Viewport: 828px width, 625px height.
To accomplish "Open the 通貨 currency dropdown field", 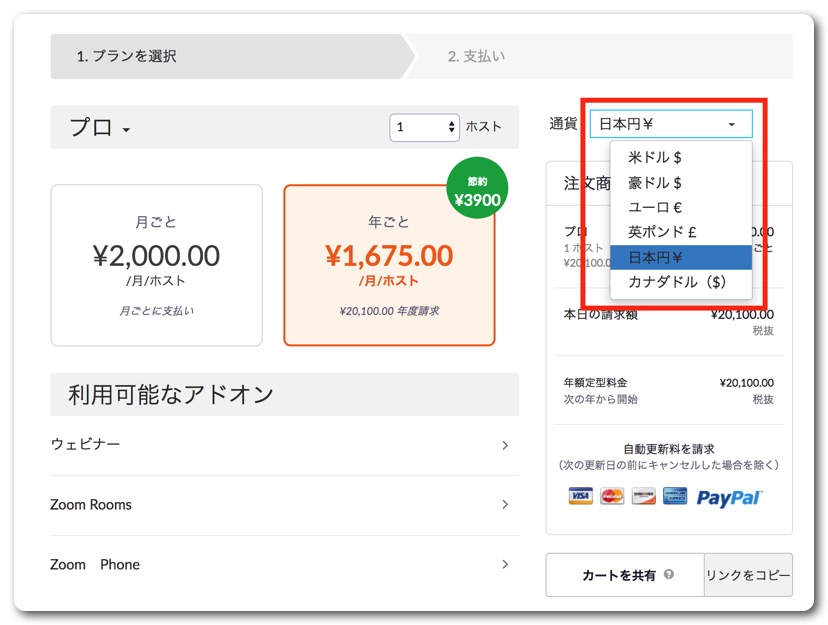I will 670,124.
